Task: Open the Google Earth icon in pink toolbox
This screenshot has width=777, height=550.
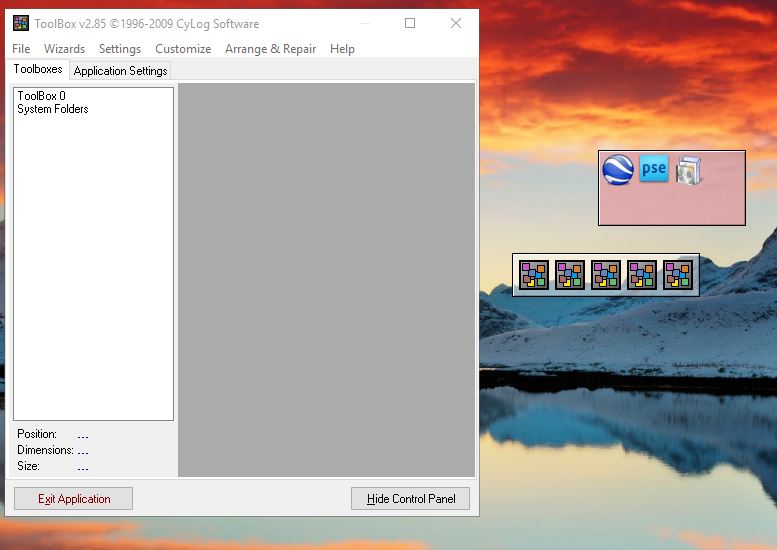Action: click(x=617, y=169)
